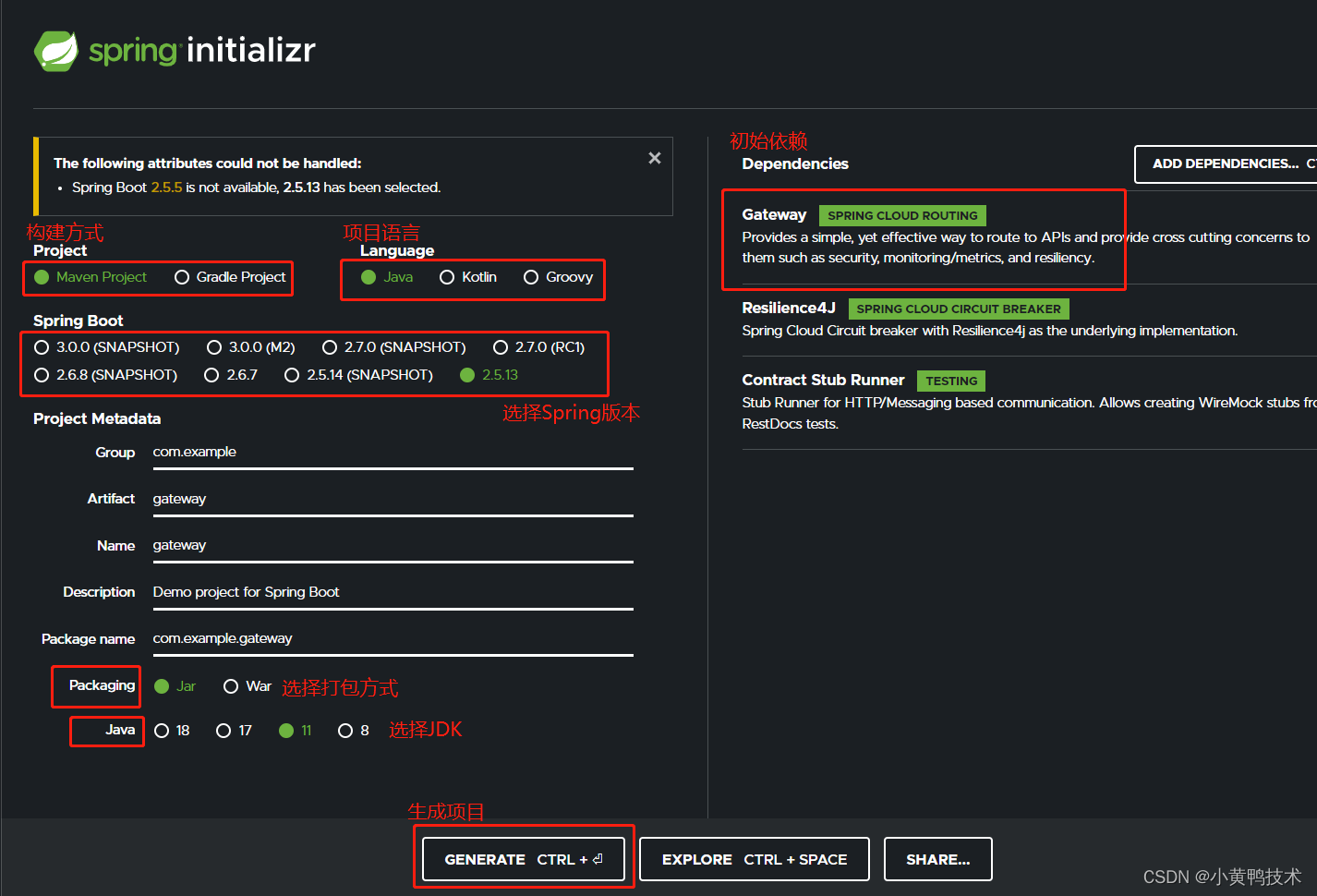Viewport: 1317px width, 896px height.
Task: Click the Spring Initializr leaf logo
Action: (x=57, y=50)
